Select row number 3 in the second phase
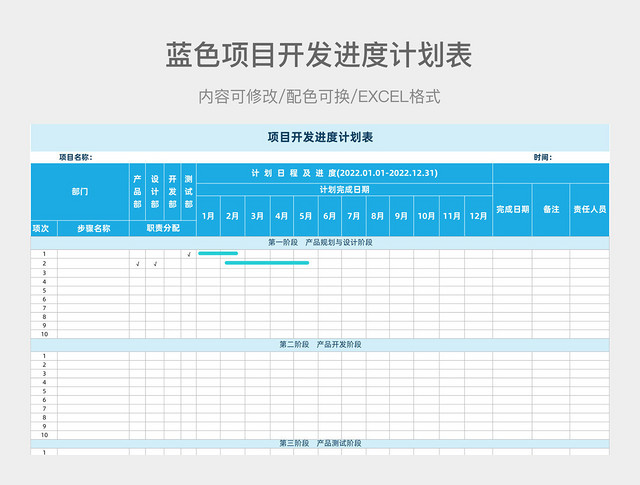This screenshot has height=485, width=640. 44,374
